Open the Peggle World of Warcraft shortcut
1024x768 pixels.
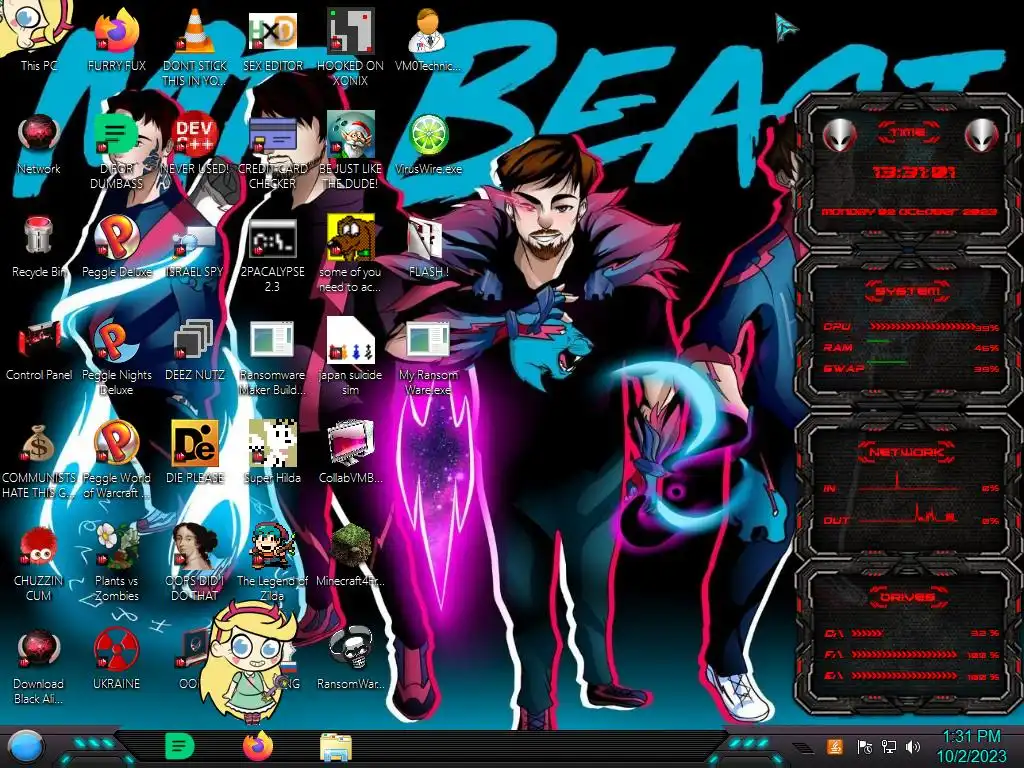[x=116, y=460]
